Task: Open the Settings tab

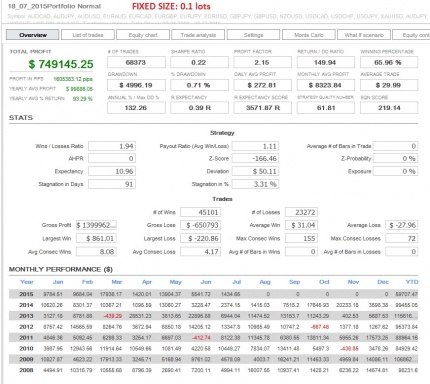Action: point(253,35)
